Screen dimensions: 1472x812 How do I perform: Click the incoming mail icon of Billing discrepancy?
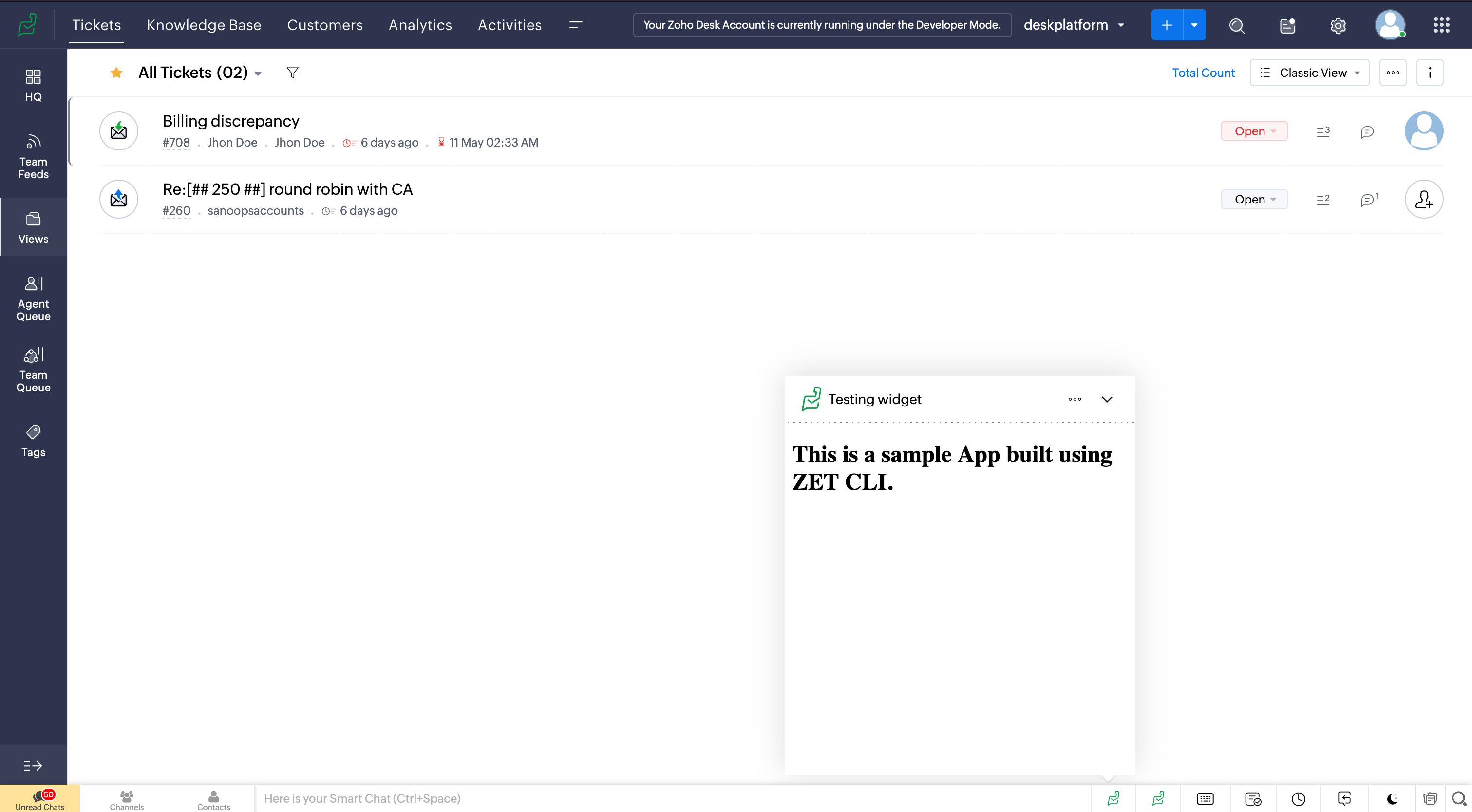click(119, 131)
